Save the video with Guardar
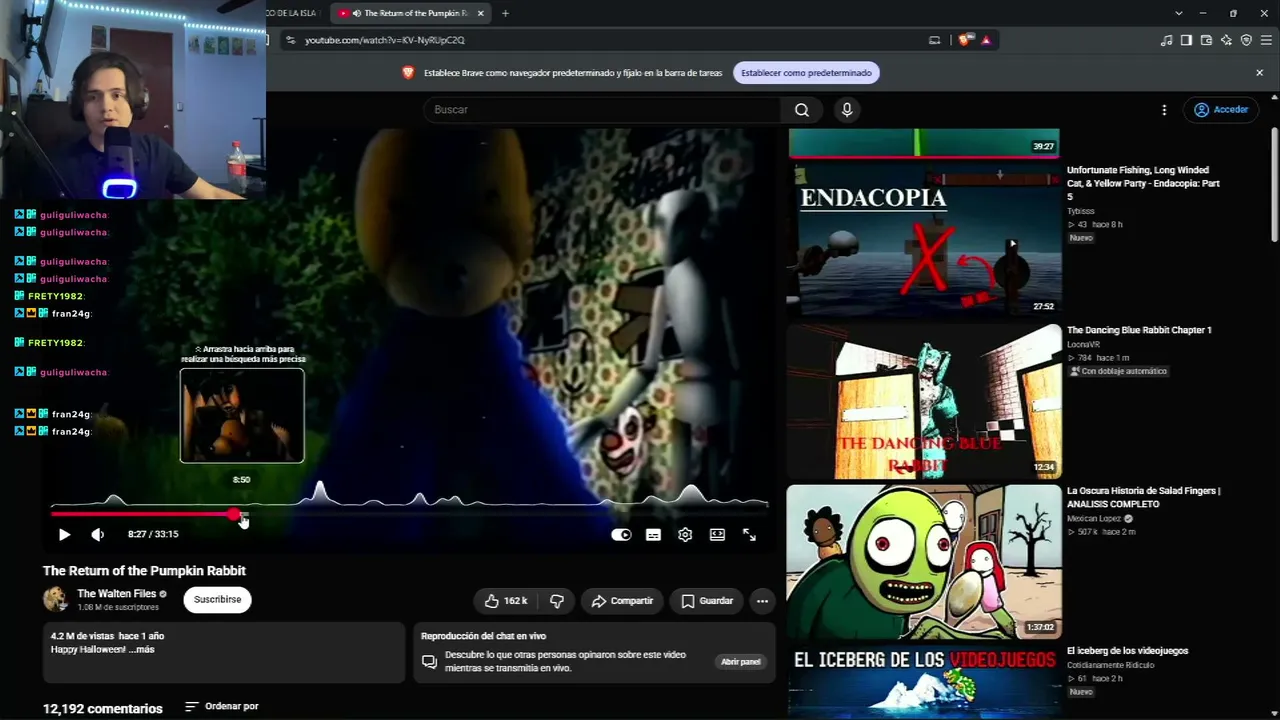 (x=707, y=601)
